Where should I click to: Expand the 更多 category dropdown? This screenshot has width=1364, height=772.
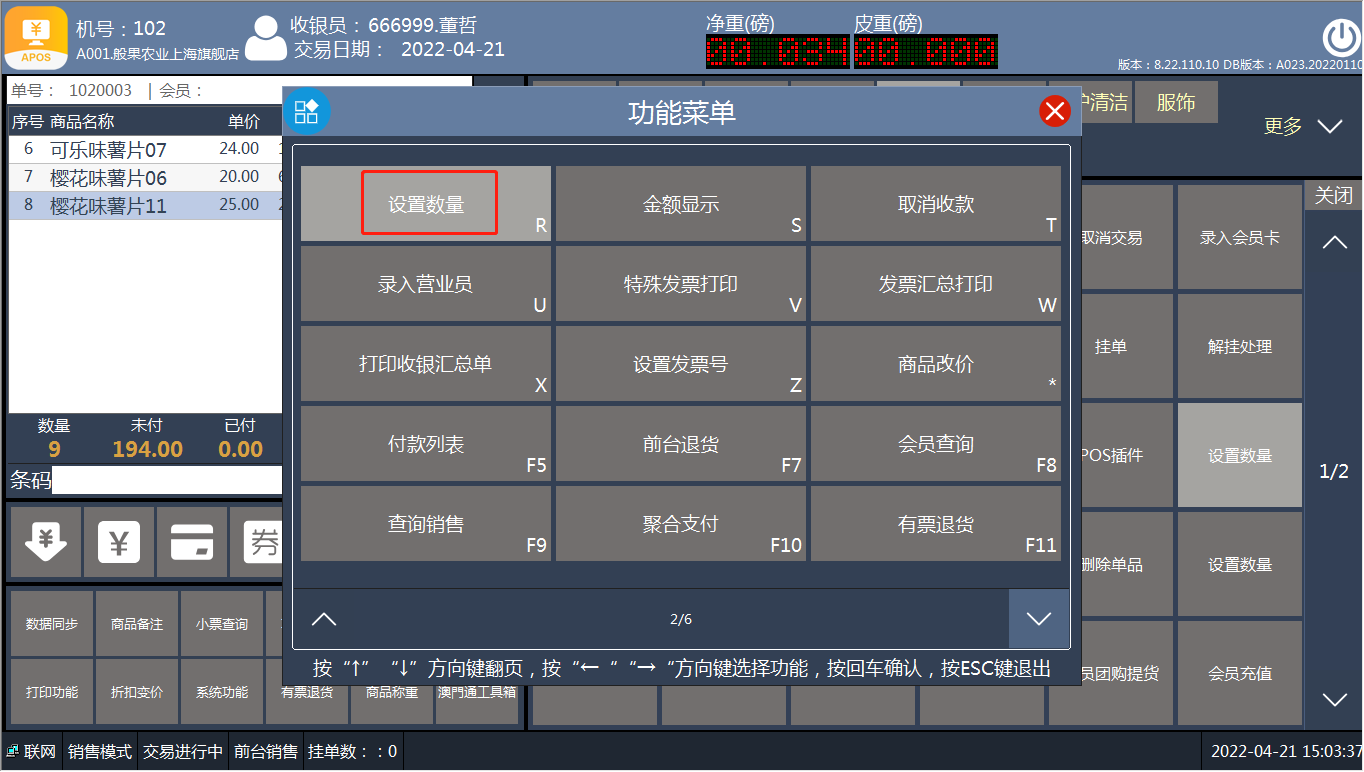click(x=1329, y=127)
